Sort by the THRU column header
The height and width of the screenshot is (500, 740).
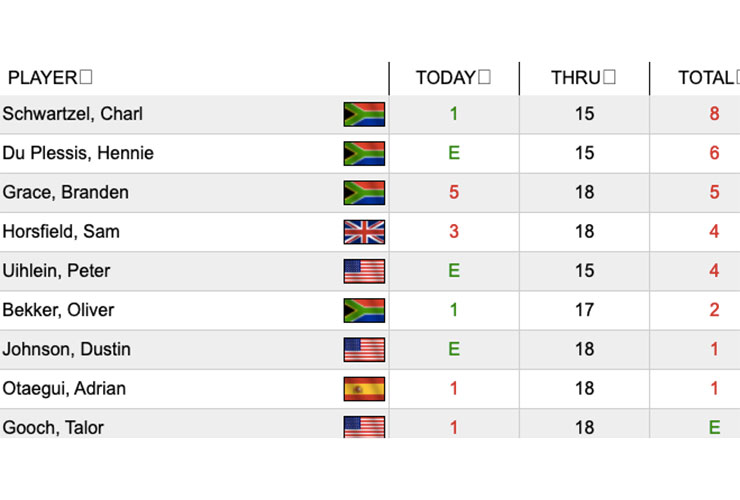pos(583,77)
